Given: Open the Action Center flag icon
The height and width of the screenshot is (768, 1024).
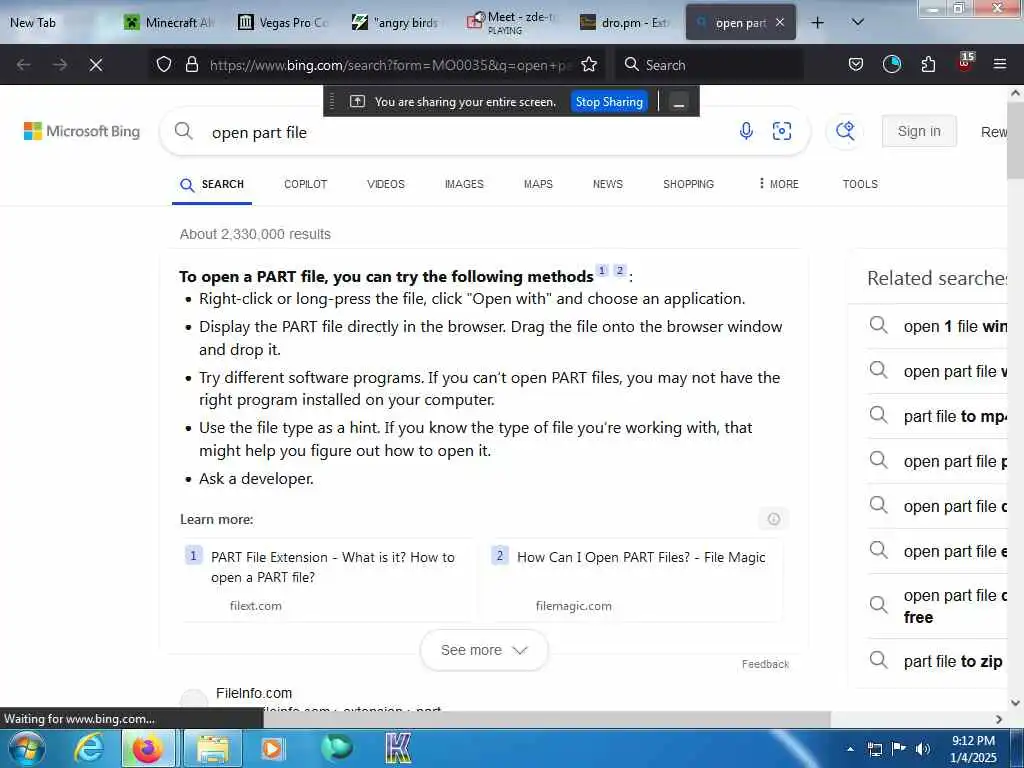Looking at the screenshot, I should [899, 749].
